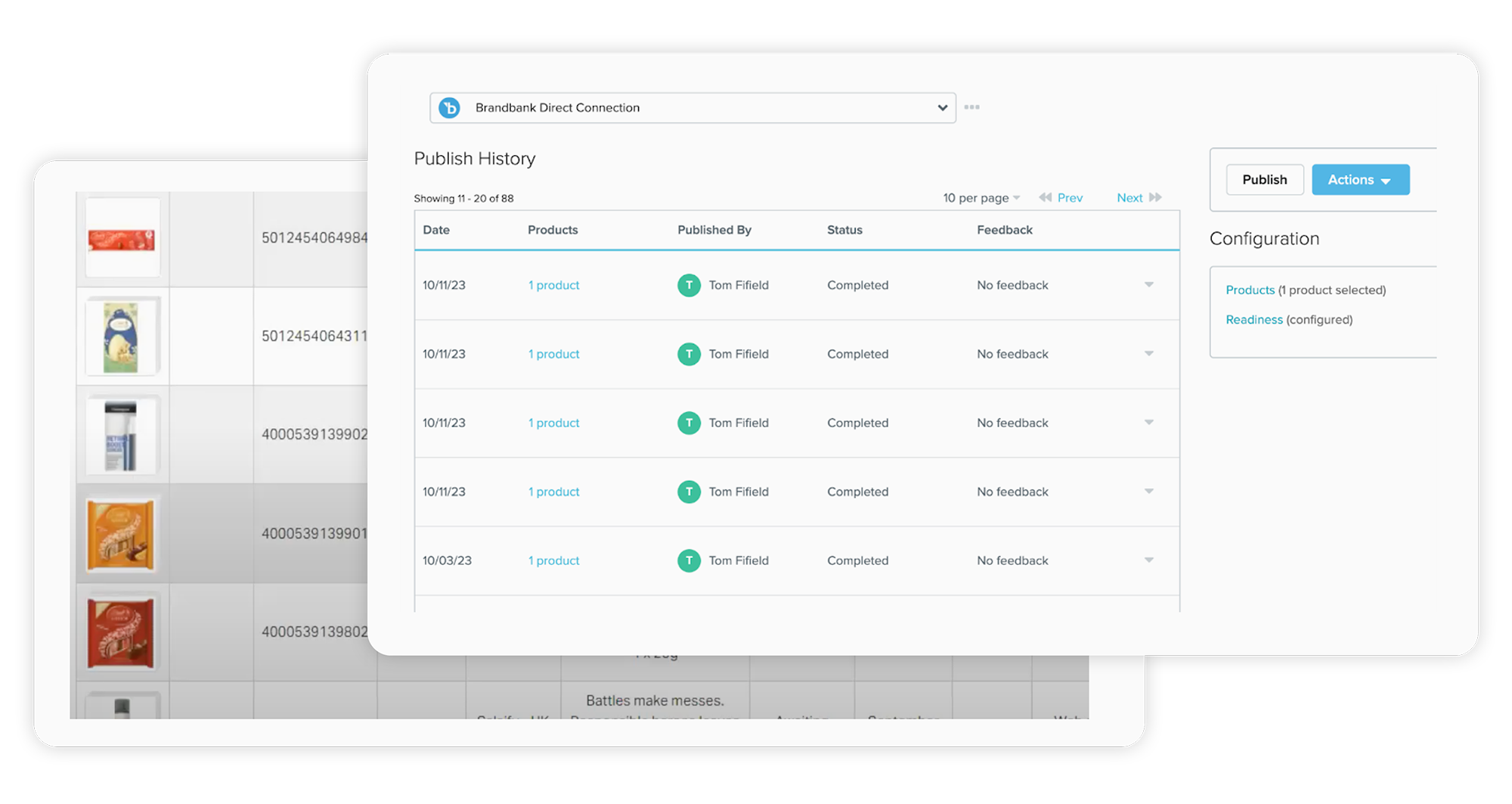Expand the 10/03/23 history row details

(x=1148, y=560)
